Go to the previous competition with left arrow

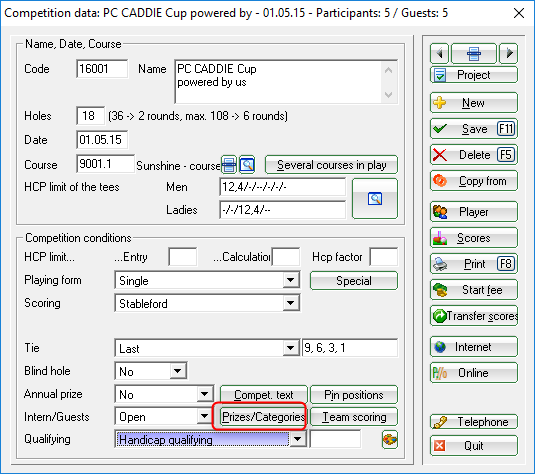pos(439,53)
